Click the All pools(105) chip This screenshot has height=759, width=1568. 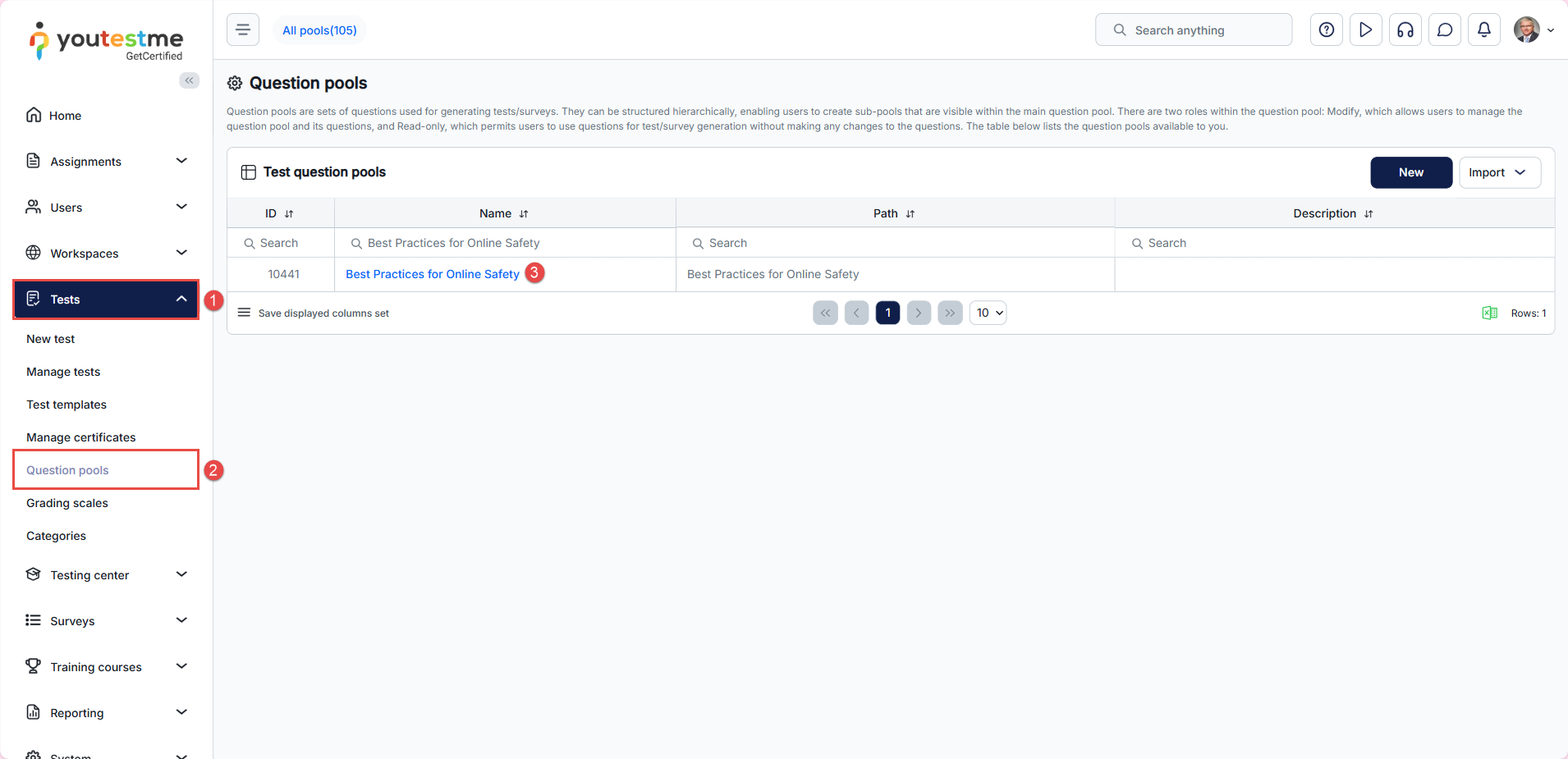[x=319, y=30]
